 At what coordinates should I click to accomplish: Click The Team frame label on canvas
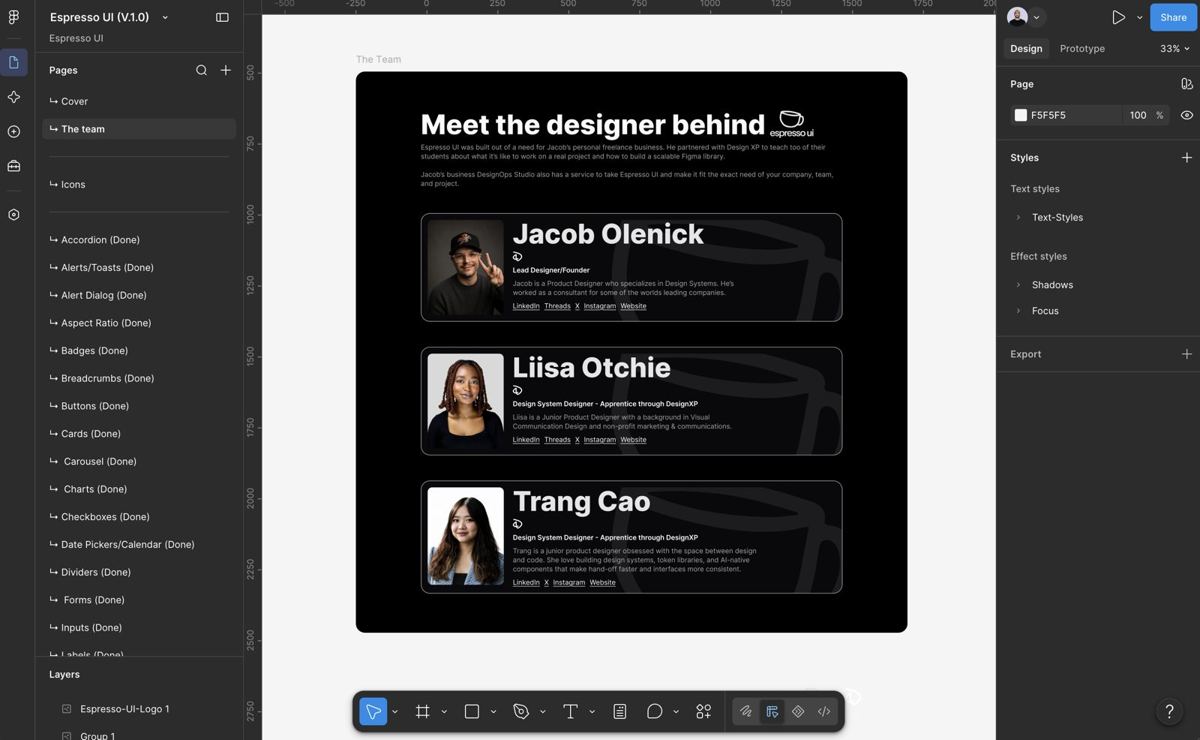378,59
